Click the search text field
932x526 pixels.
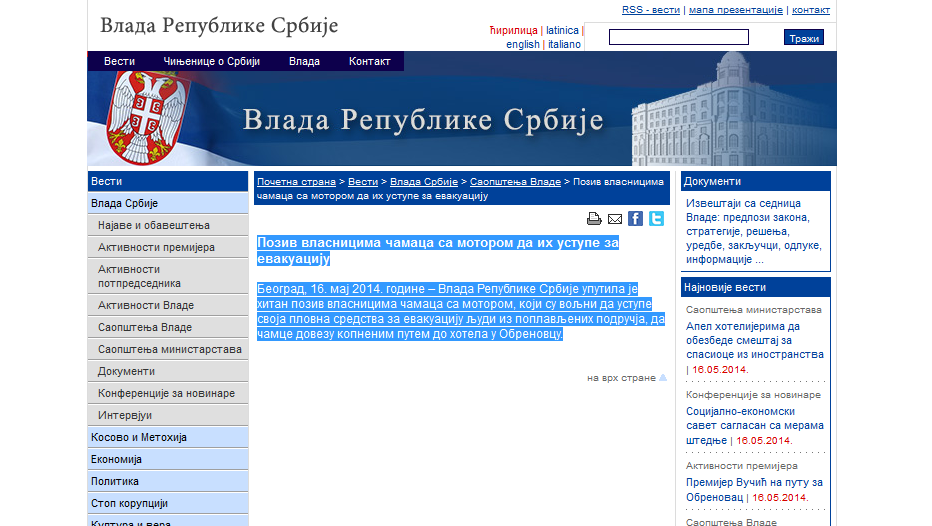click(x=678, y=37)
